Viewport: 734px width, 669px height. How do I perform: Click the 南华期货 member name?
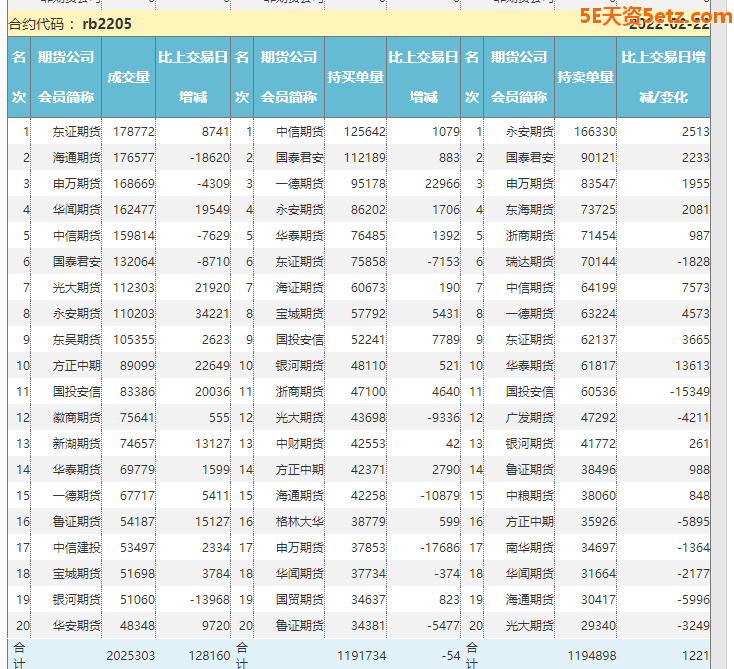[x=529, y=547]
